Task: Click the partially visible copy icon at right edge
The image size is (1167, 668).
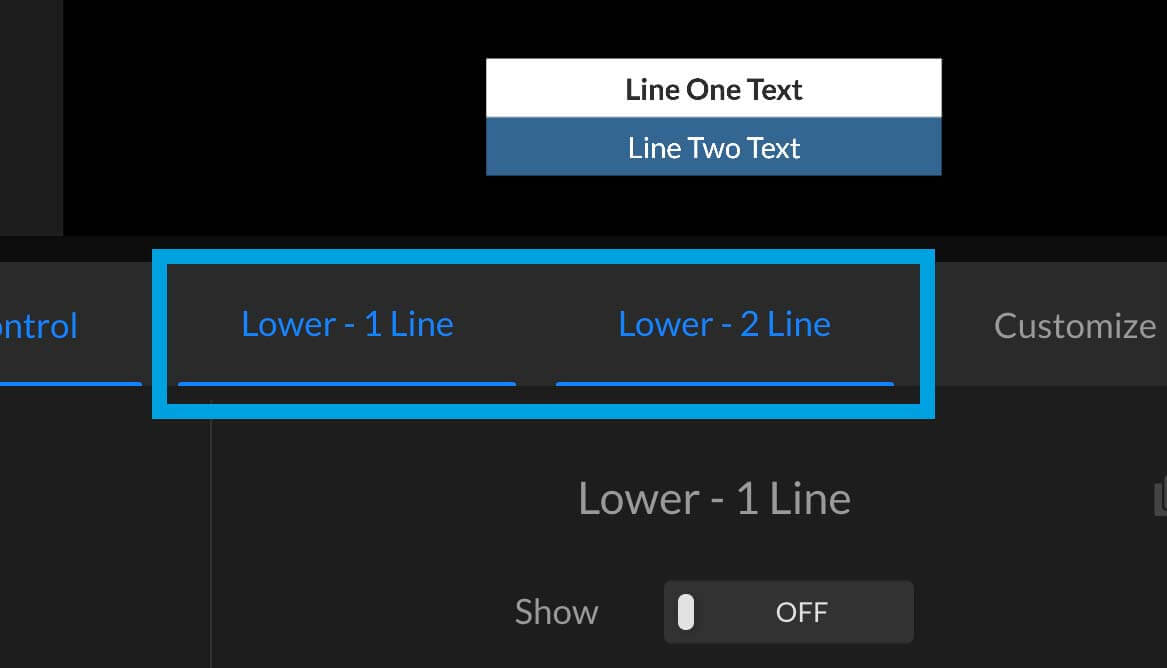Action: pyautogui.click(x=1160, y=497)
